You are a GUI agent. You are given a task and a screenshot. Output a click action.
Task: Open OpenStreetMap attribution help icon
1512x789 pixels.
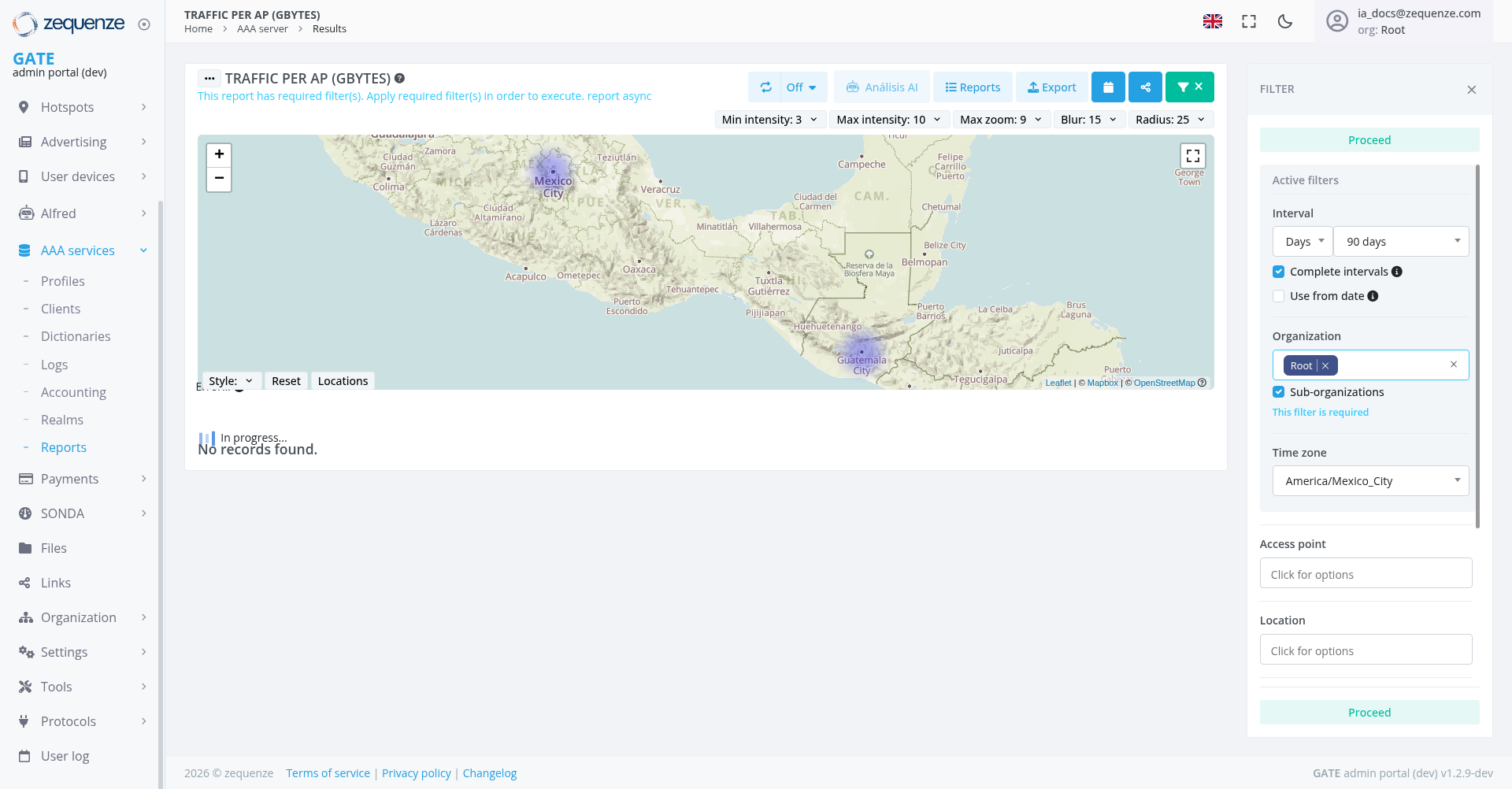pyautogui.click(x=1202, y=383)
